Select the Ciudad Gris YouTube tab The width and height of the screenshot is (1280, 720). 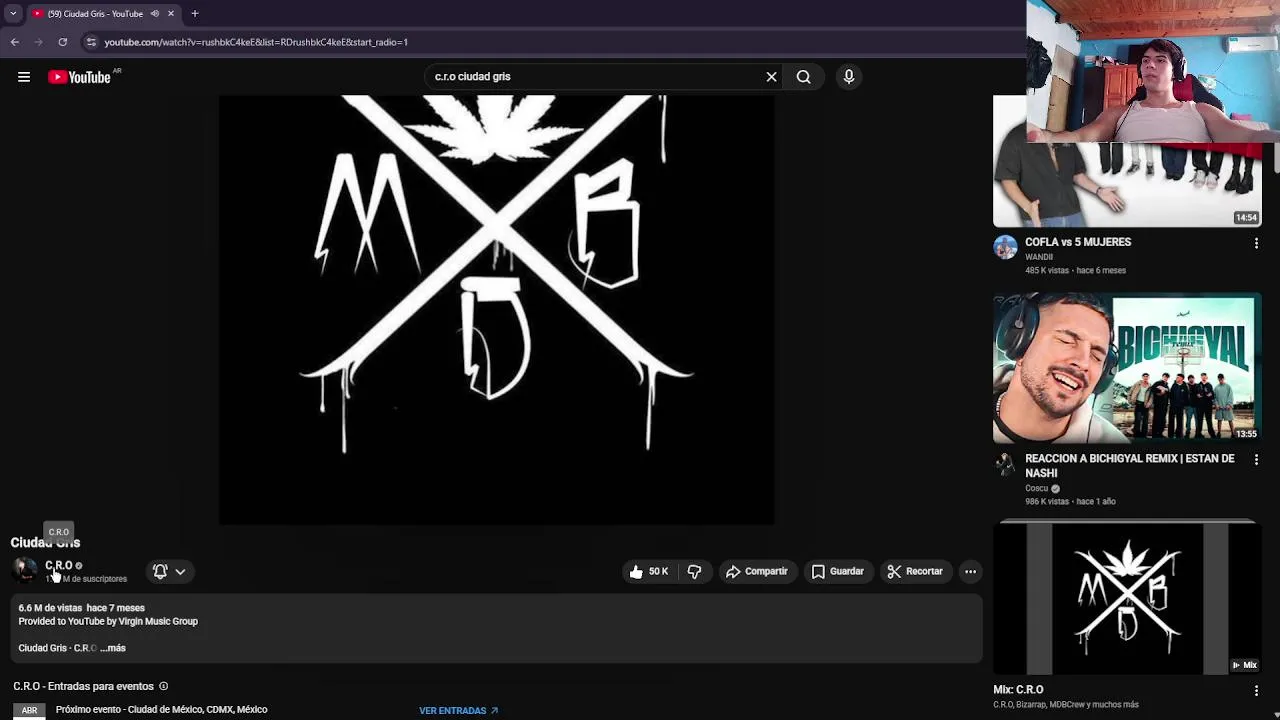click(x=95, y=13)
